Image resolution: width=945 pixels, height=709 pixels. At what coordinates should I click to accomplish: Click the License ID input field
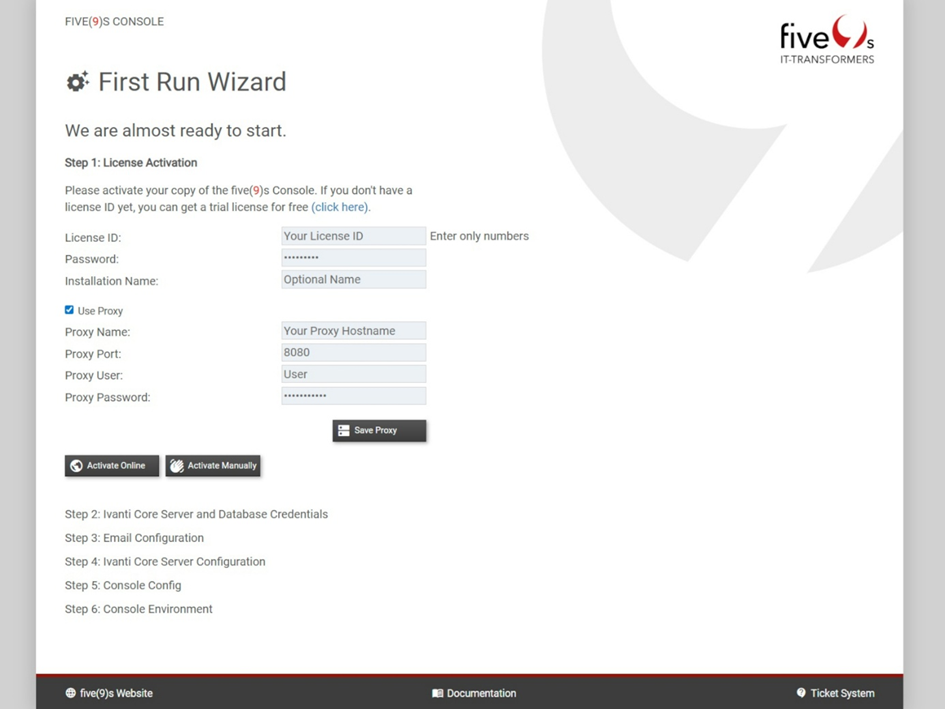tap(354, 236)
